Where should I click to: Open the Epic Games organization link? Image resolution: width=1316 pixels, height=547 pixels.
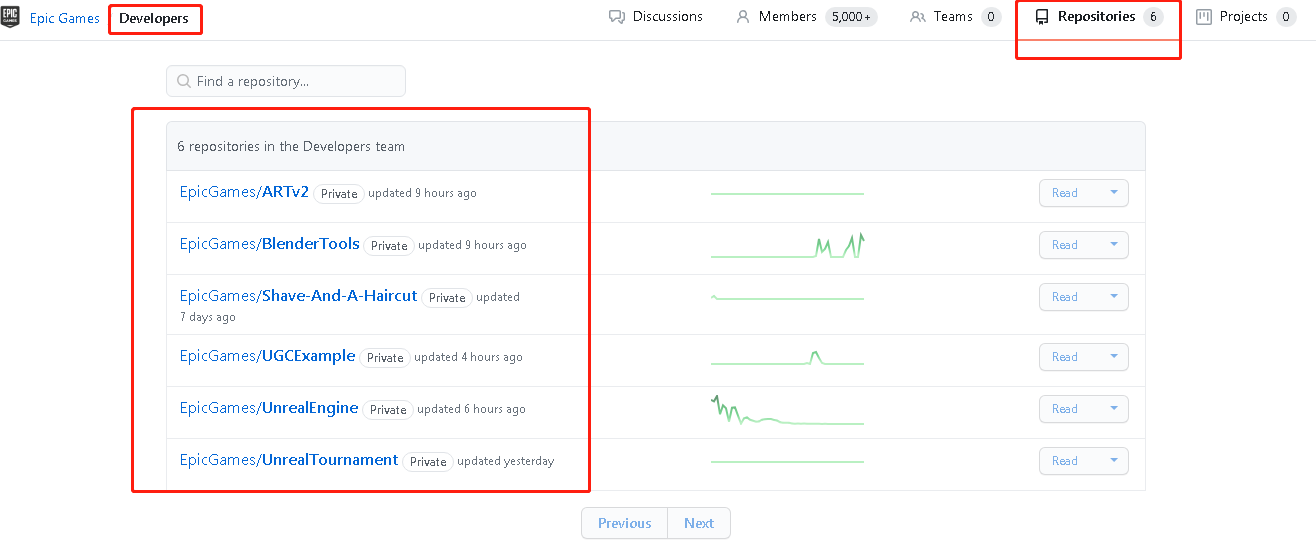coord(65,18)
